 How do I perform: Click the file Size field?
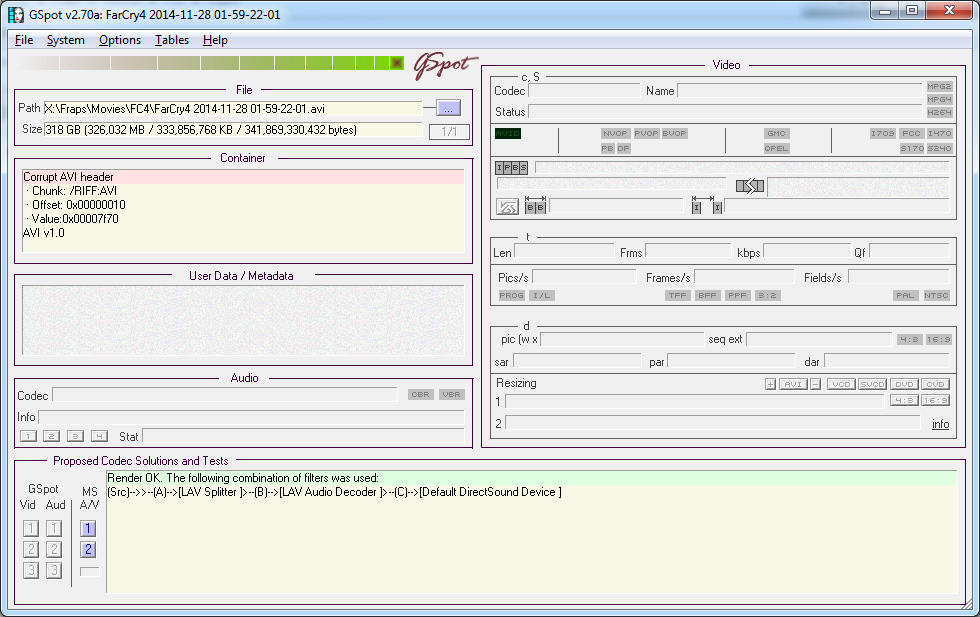point(233,129)
